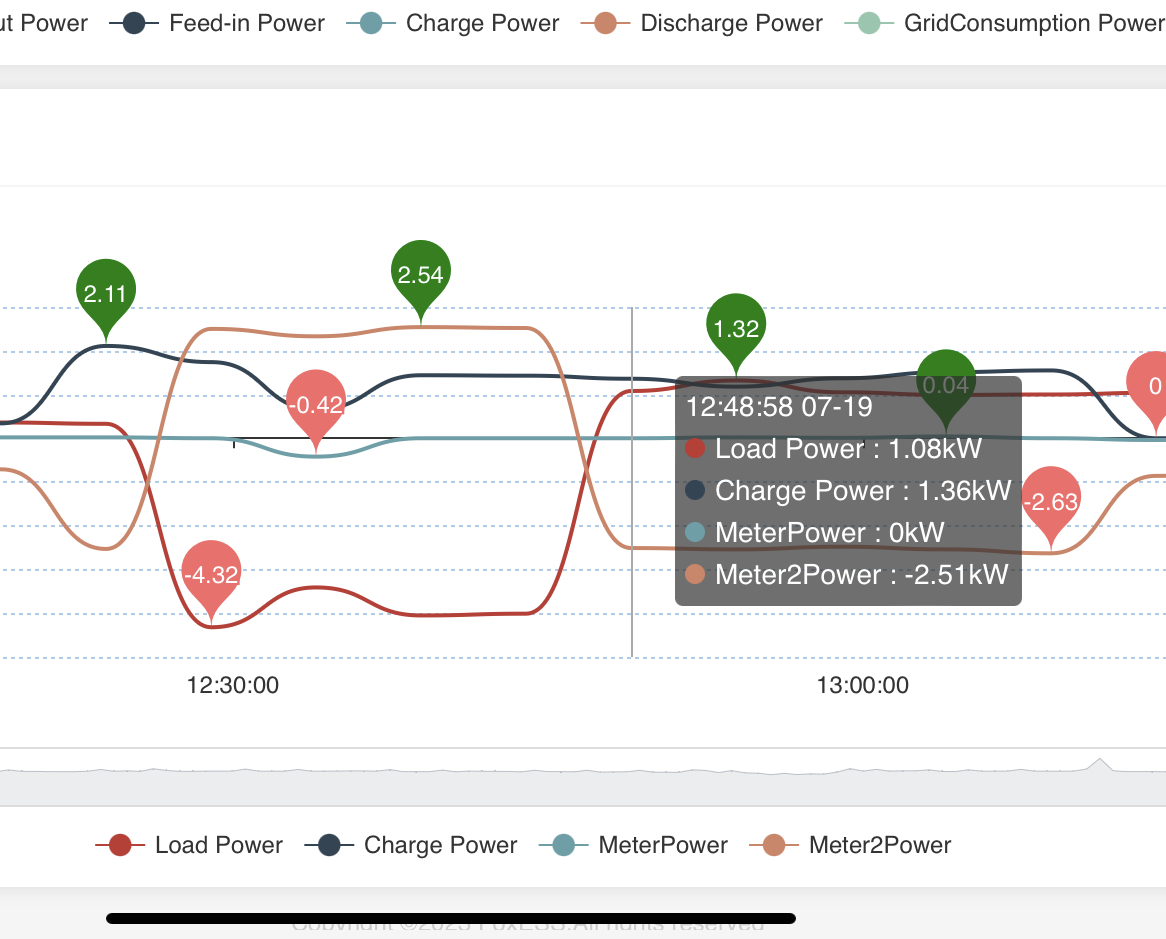This screenshot has width=1166, height=939.
Task: Toggle the MeterPower legend item
Action: click(633, 845)
